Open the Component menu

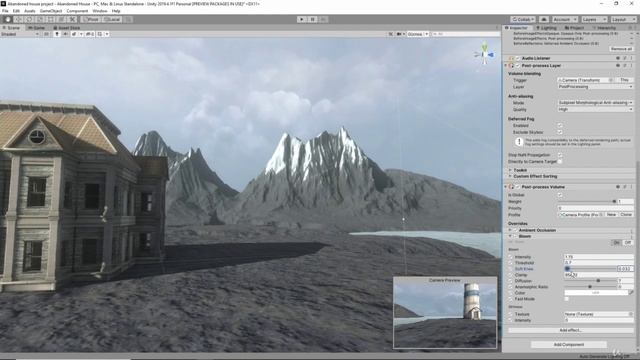pyautogui.click(x=77, y=11)
